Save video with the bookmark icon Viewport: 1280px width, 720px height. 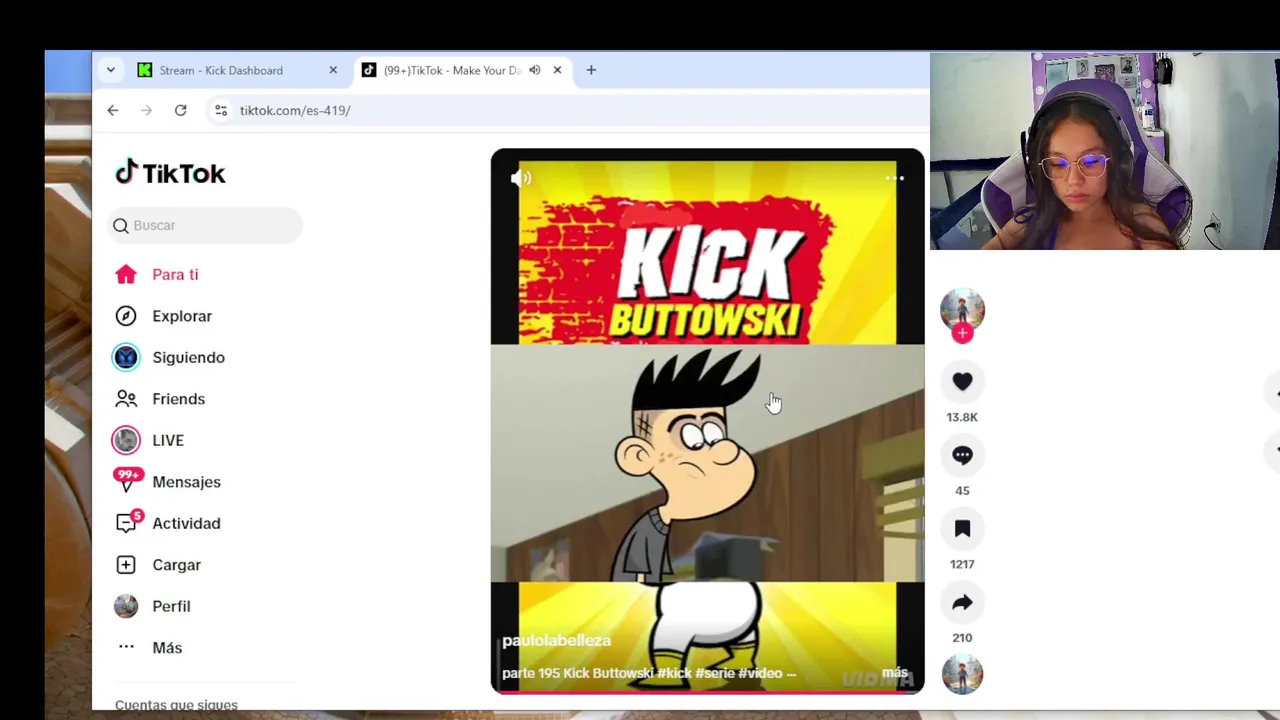962,529
